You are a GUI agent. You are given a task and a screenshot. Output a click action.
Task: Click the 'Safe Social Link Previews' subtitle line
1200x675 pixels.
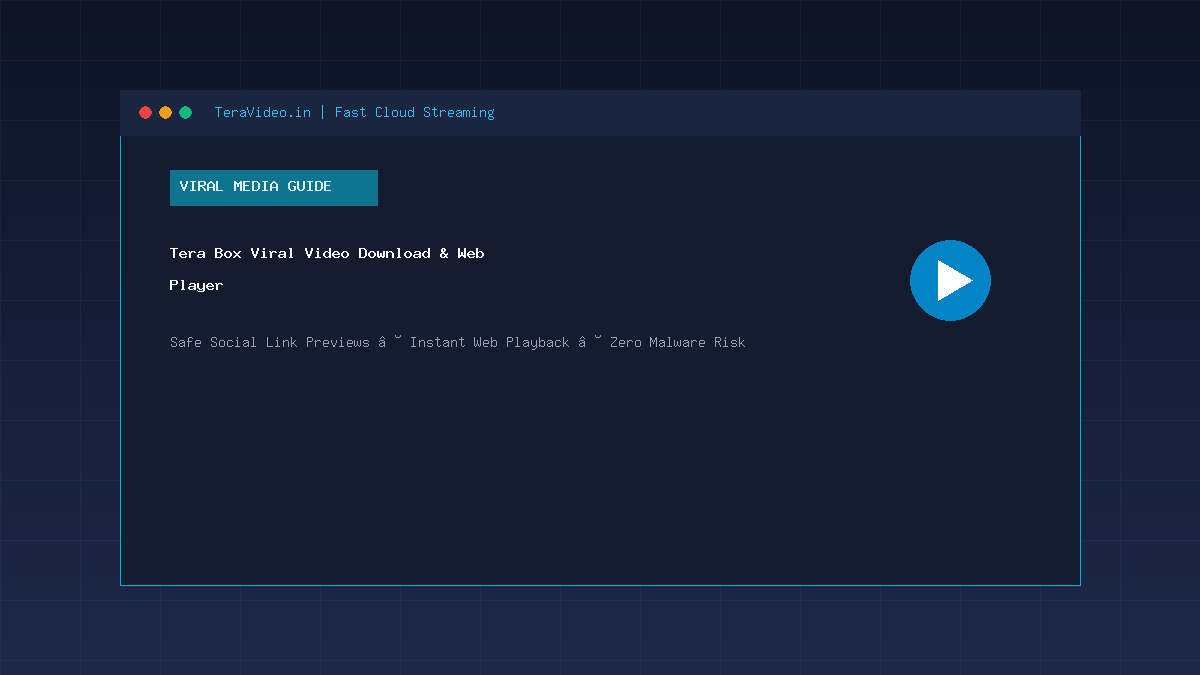[457, 342]
